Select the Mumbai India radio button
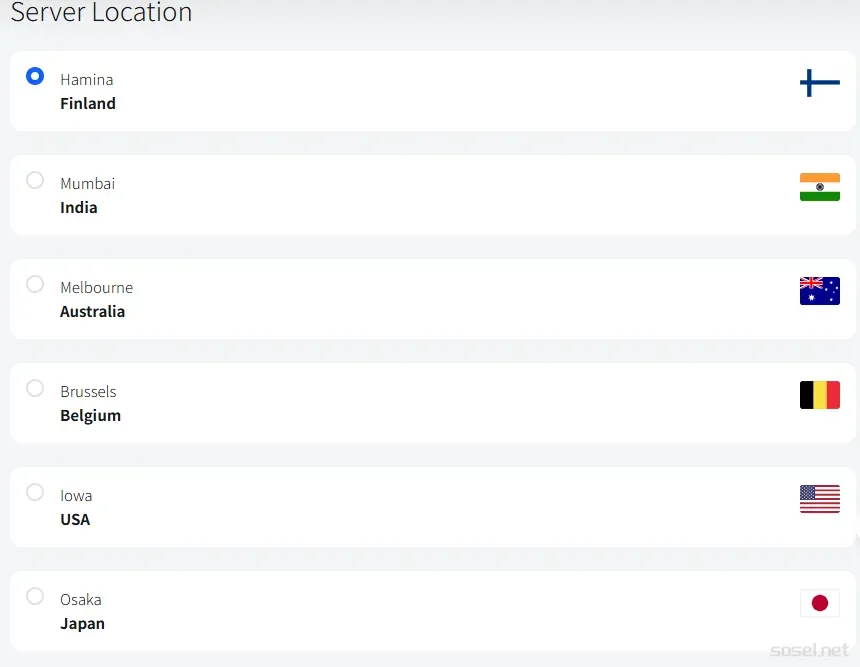The height and width of the screenshot is (667, 860). [35, 180]
